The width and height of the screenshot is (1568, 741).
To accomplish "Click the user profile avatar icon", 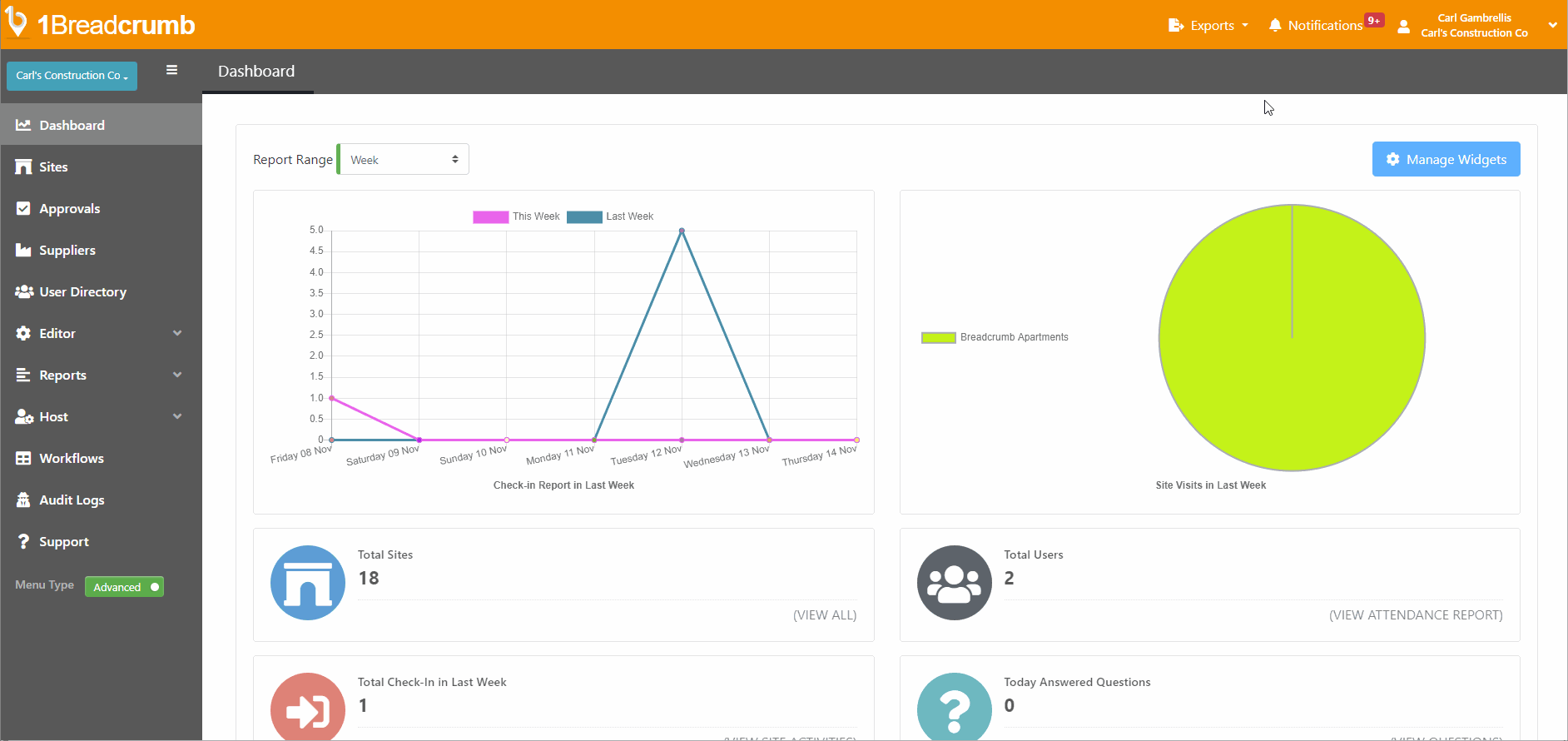I will click(x=1403, y=26).
